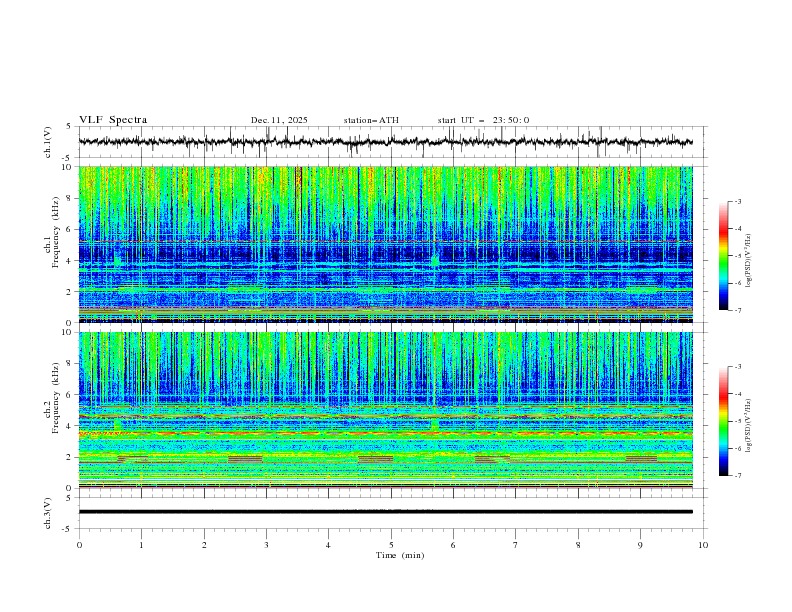Click the lower colorbar 'log(PSD)(V²/Hz)' label

pos(749,426)
